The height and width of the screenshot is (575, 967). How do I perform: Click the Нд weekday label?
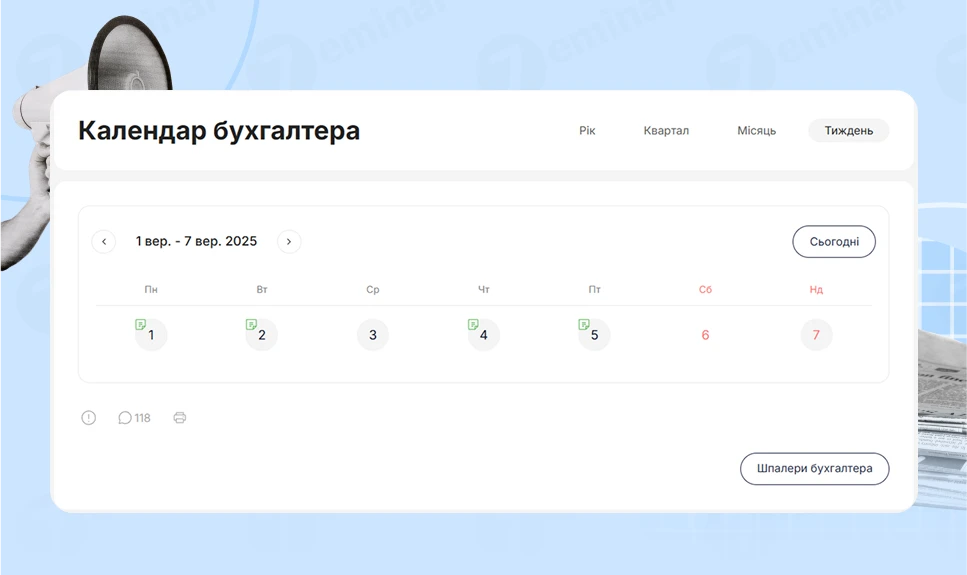click(816, 289)
